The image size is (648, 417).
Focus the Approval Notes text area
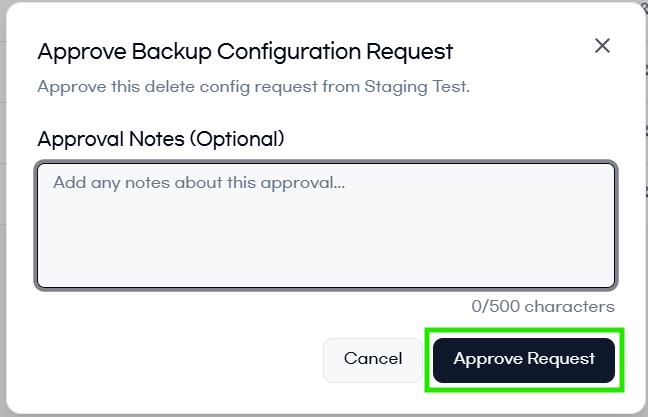click(326, 225)
